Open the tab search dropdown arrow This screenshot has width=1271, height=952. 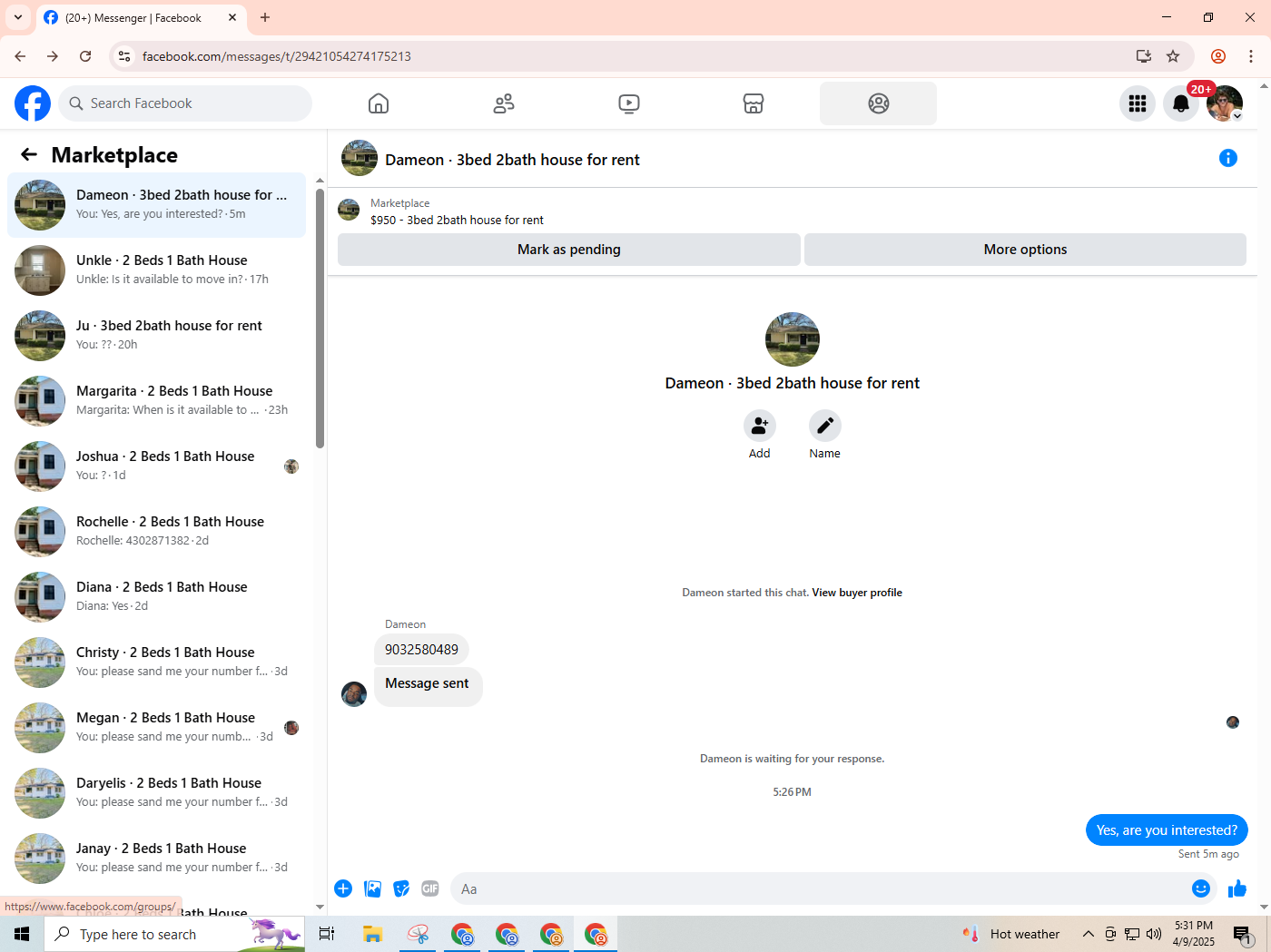click(x=18, y=17)
